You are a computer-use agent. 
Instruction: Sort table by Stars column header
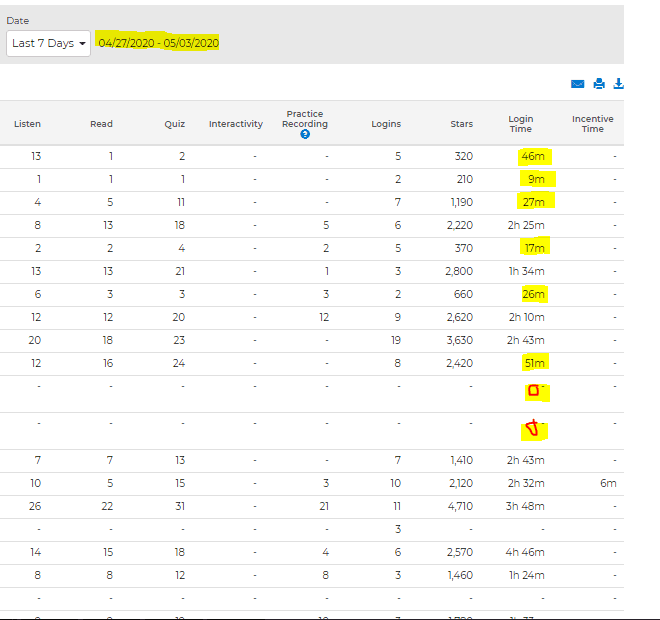tap(462, 124)
